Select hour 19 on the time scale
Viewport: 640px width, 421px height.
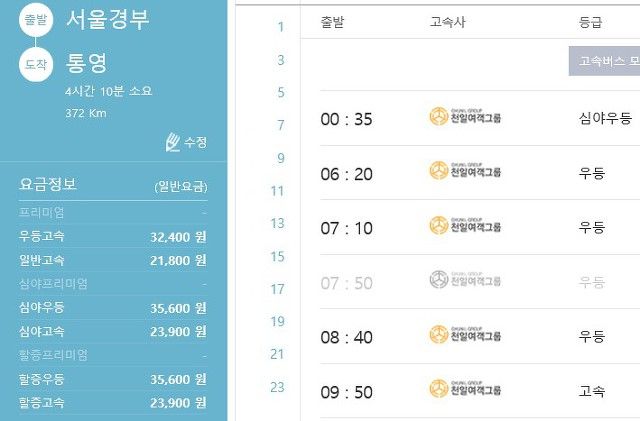tap(277, 321)
